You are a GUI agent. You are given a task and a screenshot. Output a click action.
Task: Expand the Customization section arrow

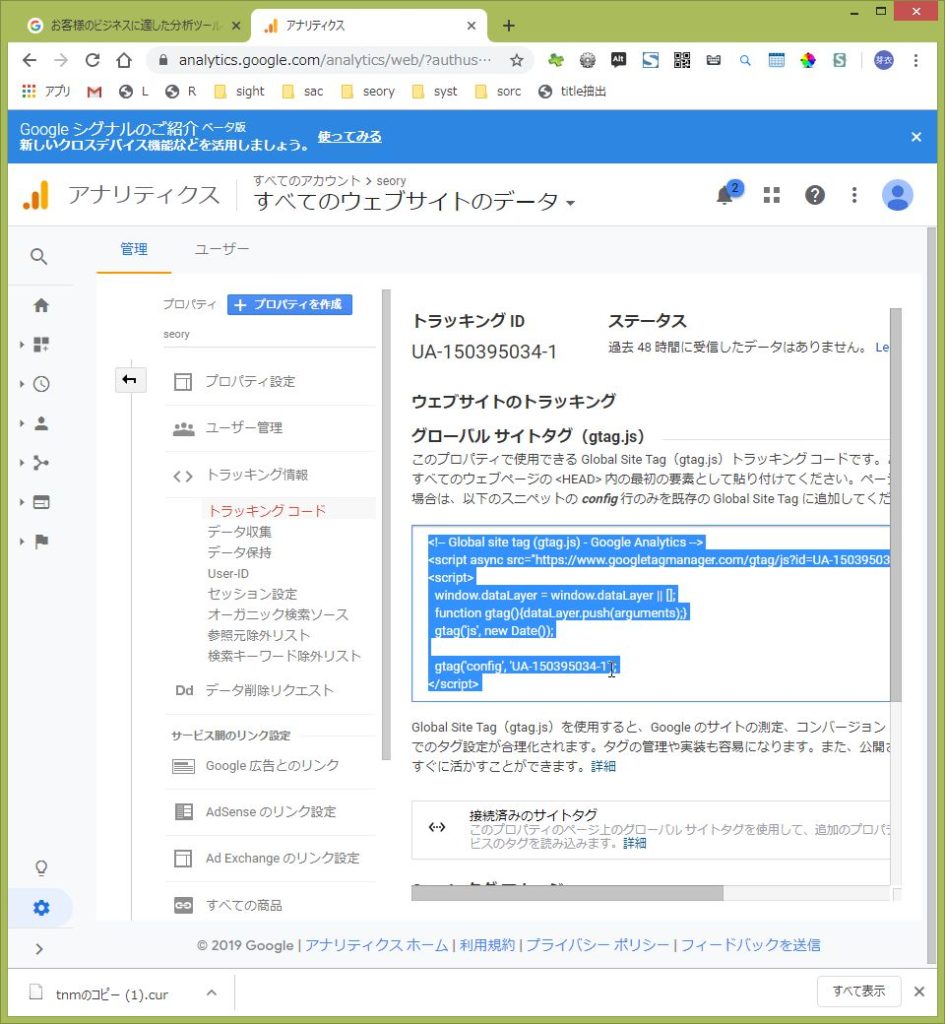tap(22, 344)
